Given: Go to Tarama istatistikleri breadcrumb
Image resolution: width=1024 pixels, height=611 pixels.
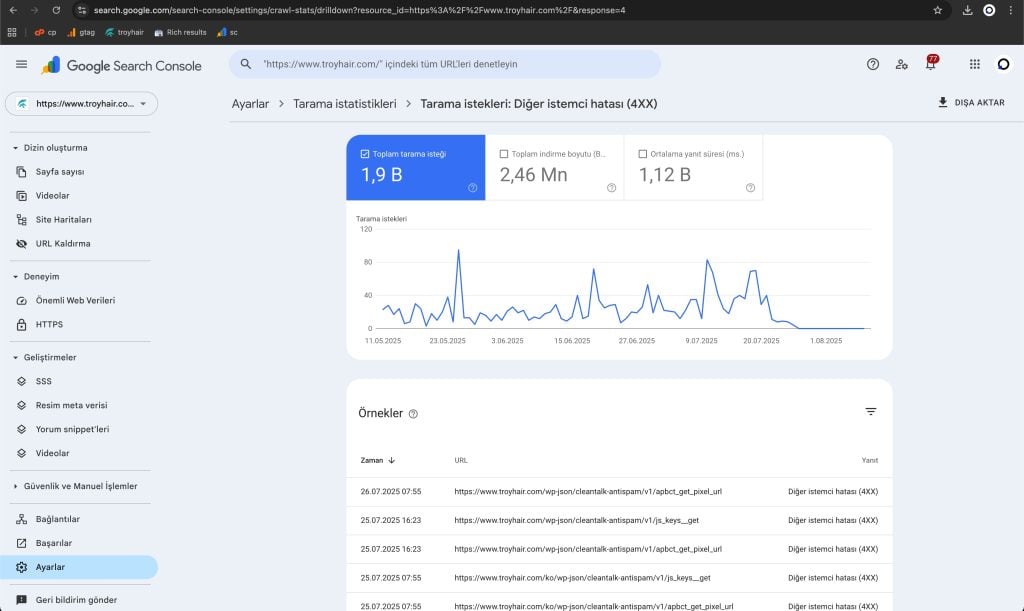Looking at the screenshot, I should click(344, 104).
